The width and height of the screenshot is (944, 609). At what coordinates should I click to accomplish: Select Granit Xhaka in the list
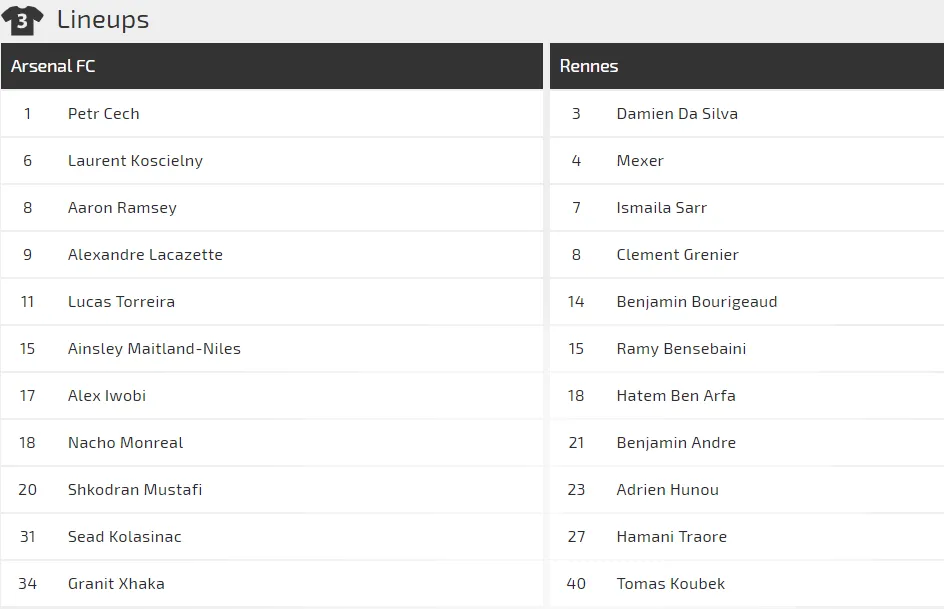116,584
